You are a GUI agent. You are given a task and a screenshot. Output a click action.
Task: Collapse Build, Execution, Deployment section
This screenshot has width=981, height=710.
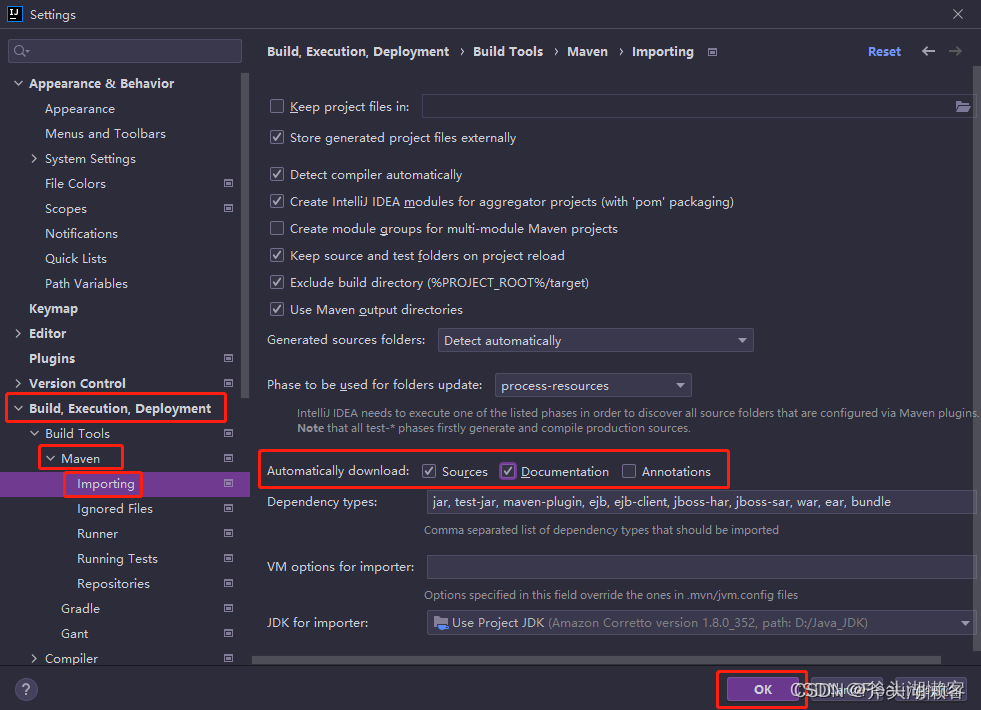(18, 408)
